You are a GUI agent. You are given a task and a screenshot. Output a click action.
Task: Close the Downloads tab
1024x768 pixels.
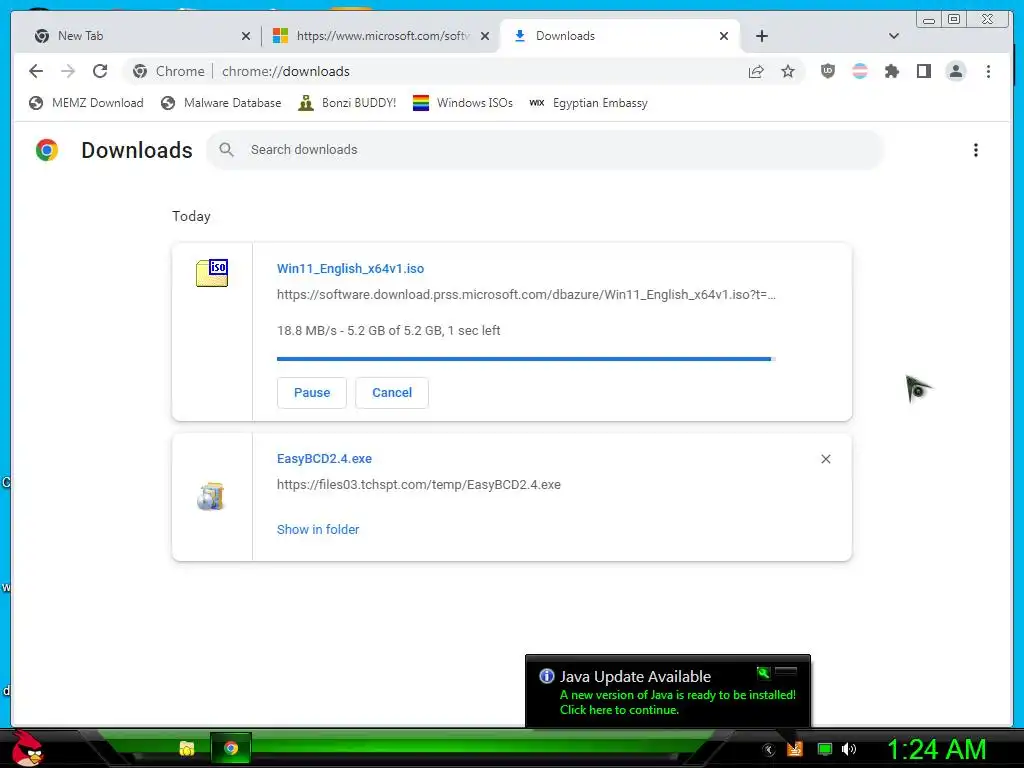(724, 36)
